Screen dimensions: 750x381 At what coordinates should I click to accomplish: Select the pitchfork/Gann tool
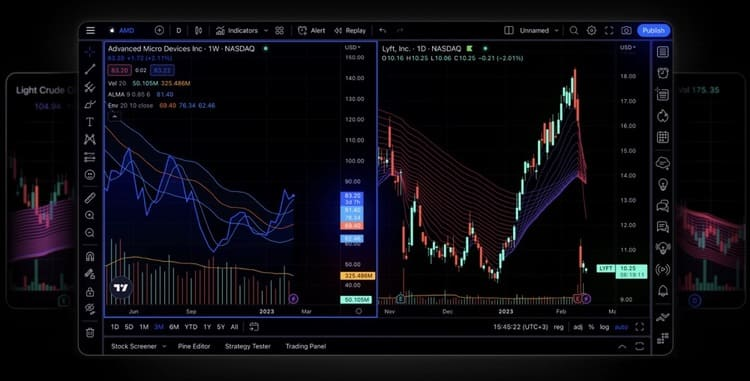[90, 87]
